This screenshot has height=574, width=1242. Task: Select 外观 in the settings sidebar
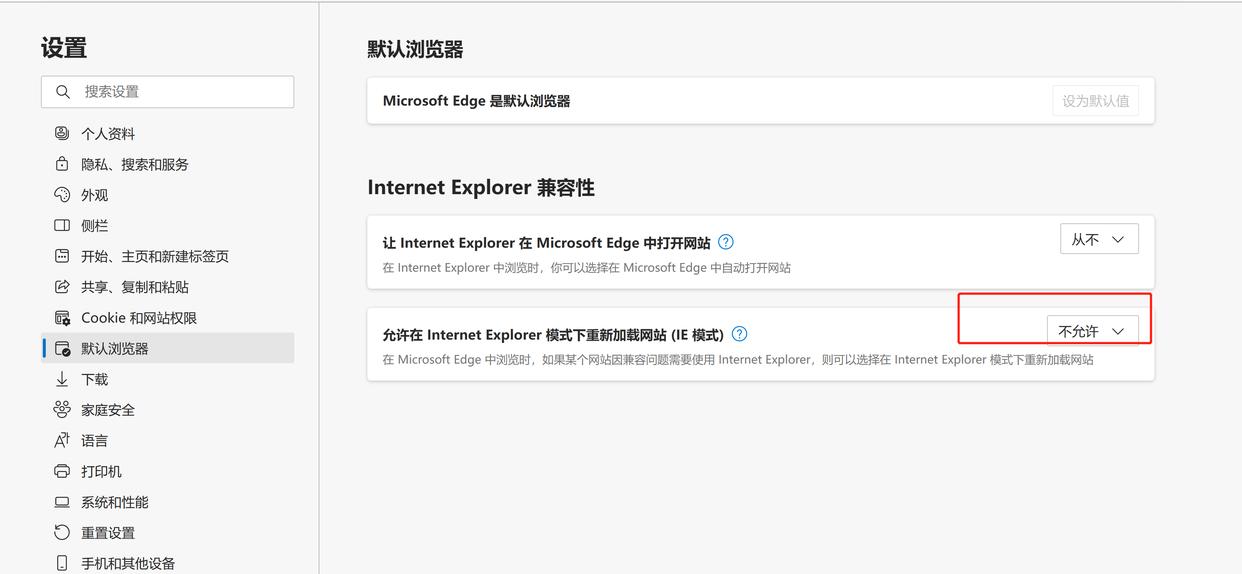tap(168, 195)
